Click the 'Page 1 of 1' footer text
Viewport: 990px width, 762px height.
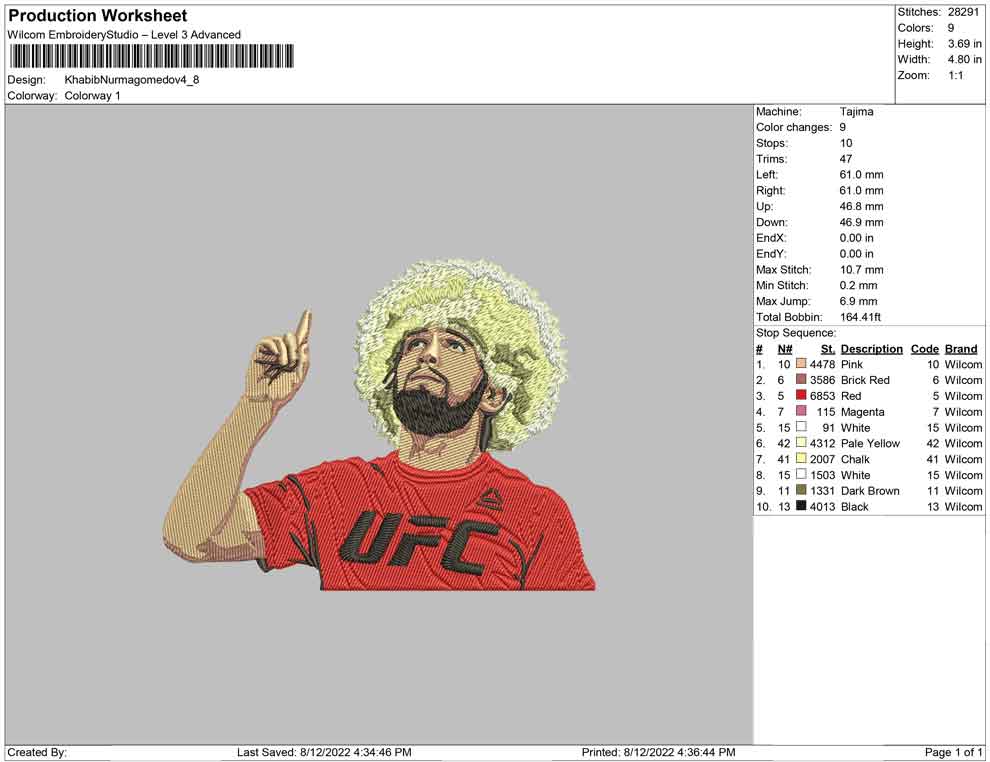953,752
